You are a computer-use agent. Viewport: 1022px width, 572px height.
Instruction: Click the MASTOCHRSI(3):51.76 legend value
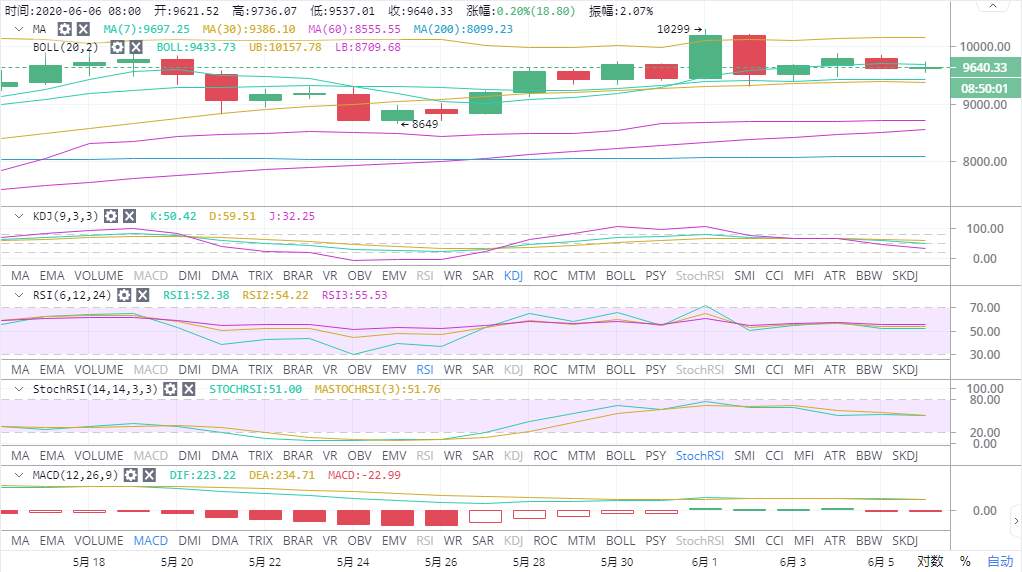point(377,389)
